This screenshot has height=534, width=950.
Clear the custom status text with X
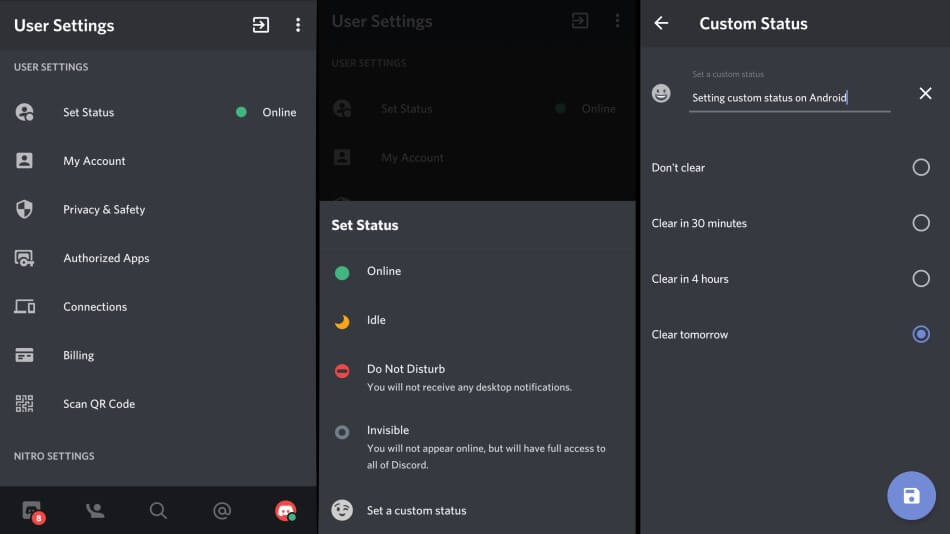[x=925, y=93]
